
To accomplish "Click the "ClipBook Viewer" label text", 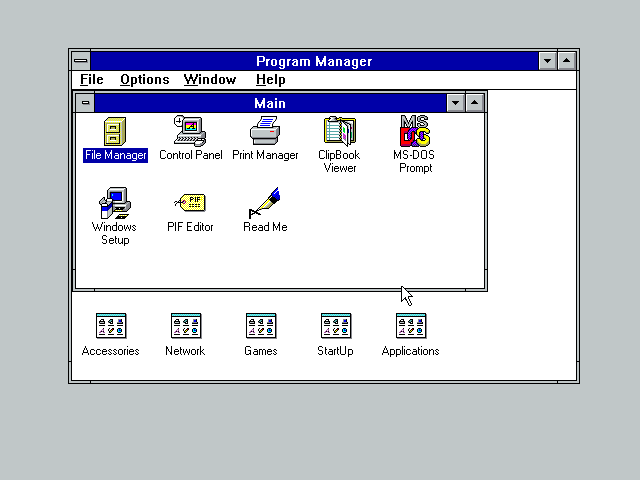I will (340, 162).
